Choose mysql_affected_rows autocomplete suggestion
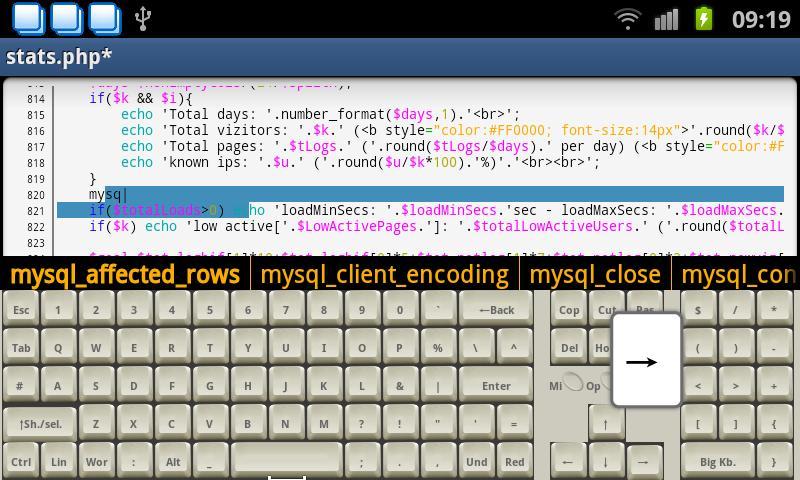This screenshot has height=480, width=800. tap(124, 274)
